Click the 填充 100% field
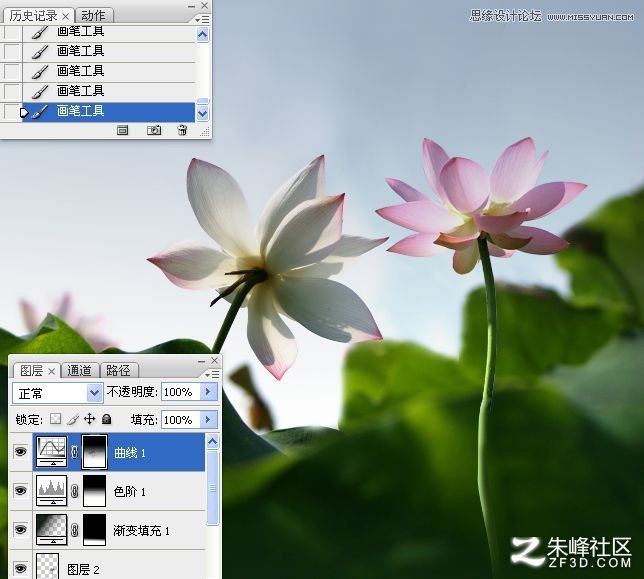 click(x=181, y=420)
